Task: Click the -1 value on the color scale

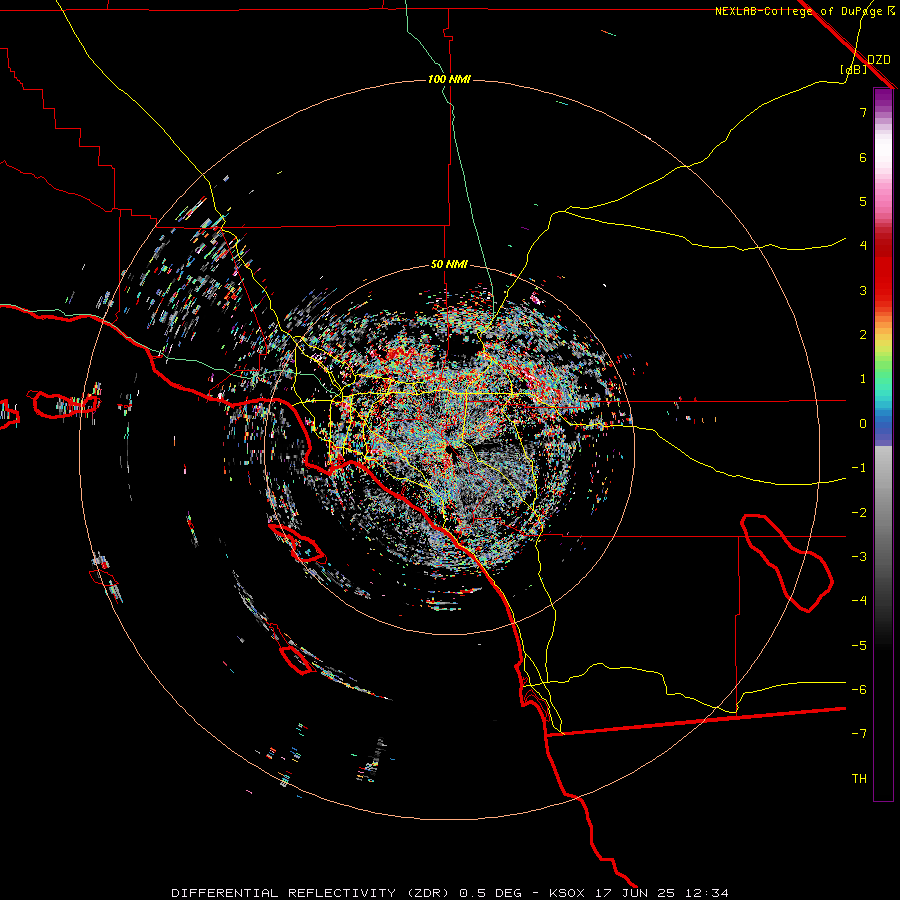Action: pyautogui.click(x=859, y=468)
